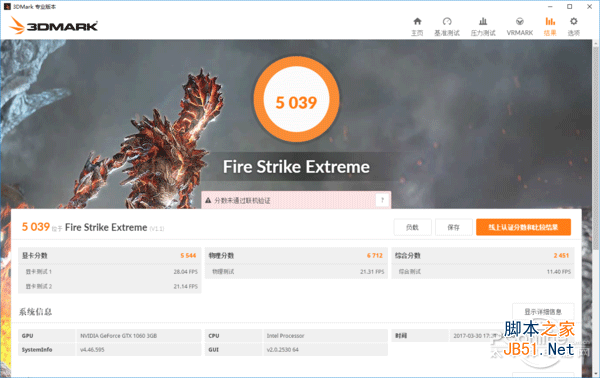Screen dimensions: 600x378
Task: Click the physics score value 6 712
Action: pos(375,256)
